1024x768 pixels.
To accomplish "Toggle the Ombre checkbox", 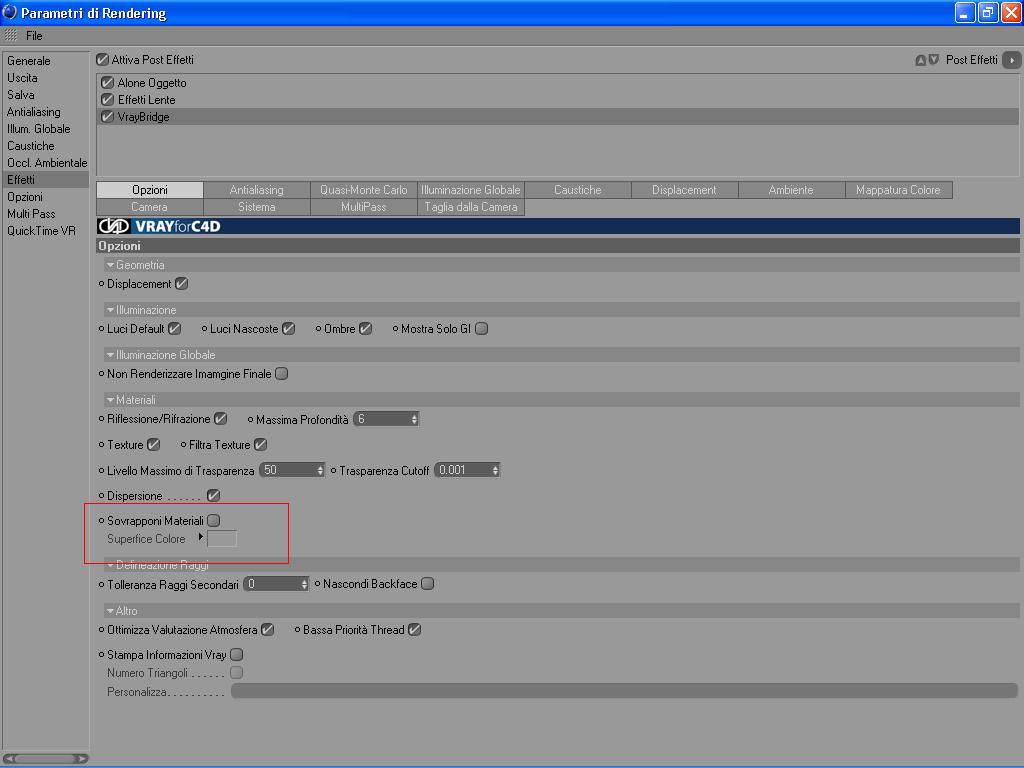I will (x=366, y=329).
